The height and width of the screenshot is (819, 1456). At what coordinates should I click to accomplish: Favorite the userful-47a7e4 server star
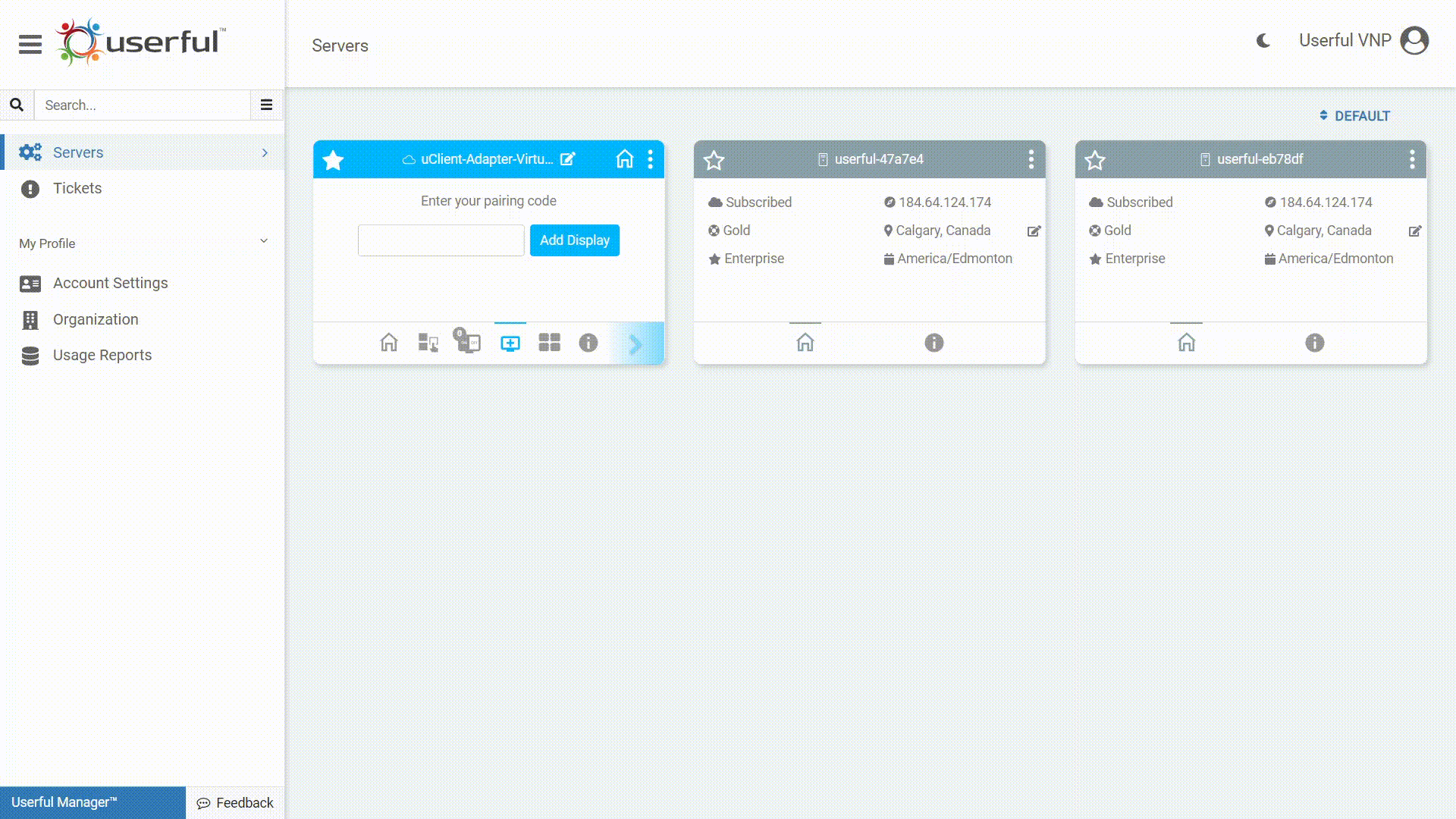tap(714, 160)
